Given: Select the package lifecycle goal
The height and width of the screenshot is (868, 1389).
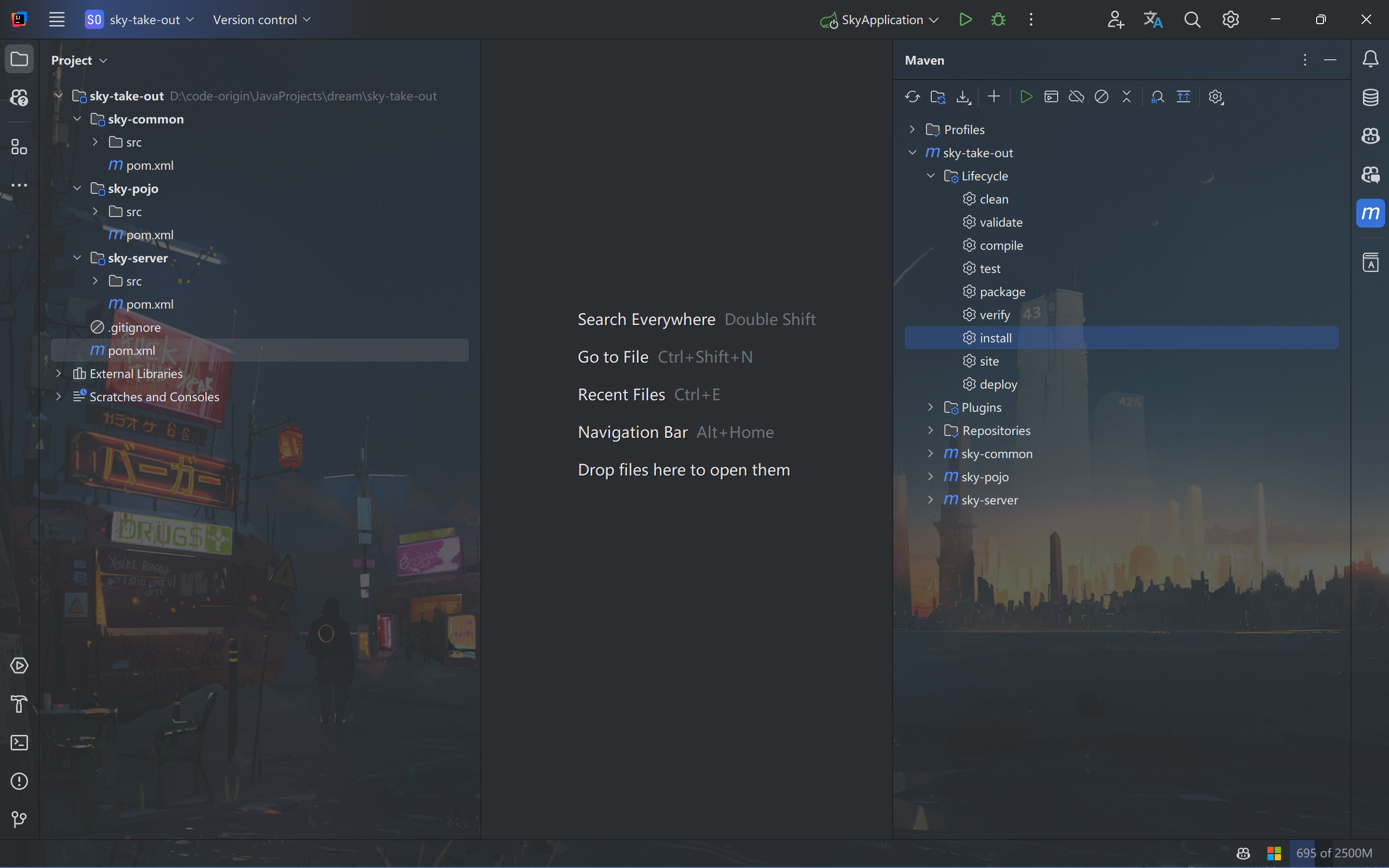Looking at the screenshot, I should coord(1002,292).
